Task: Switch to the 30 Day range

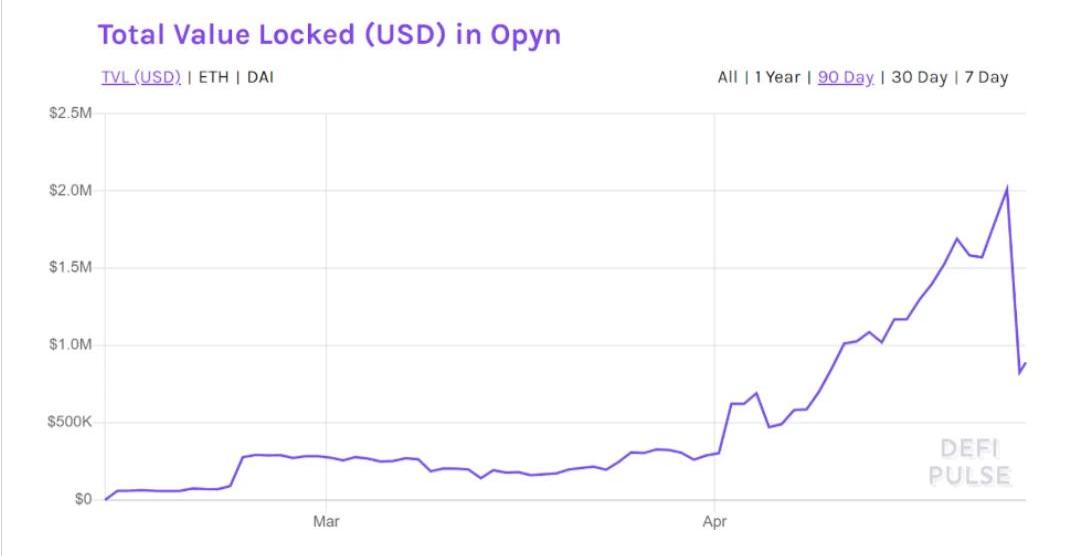Action: click(x=918, y=78)
